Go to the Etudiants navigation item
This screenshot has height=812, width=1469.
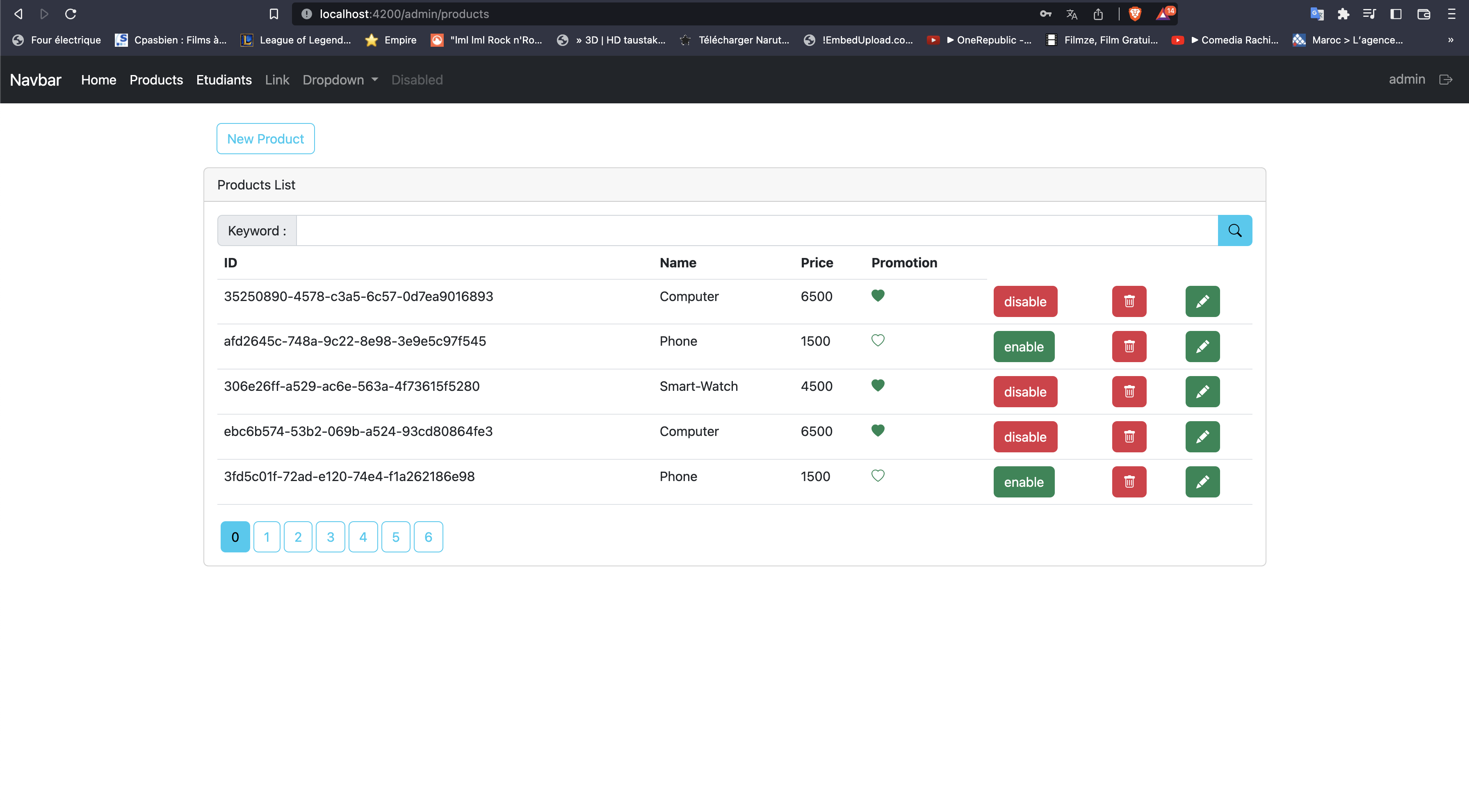pos(224,80)
